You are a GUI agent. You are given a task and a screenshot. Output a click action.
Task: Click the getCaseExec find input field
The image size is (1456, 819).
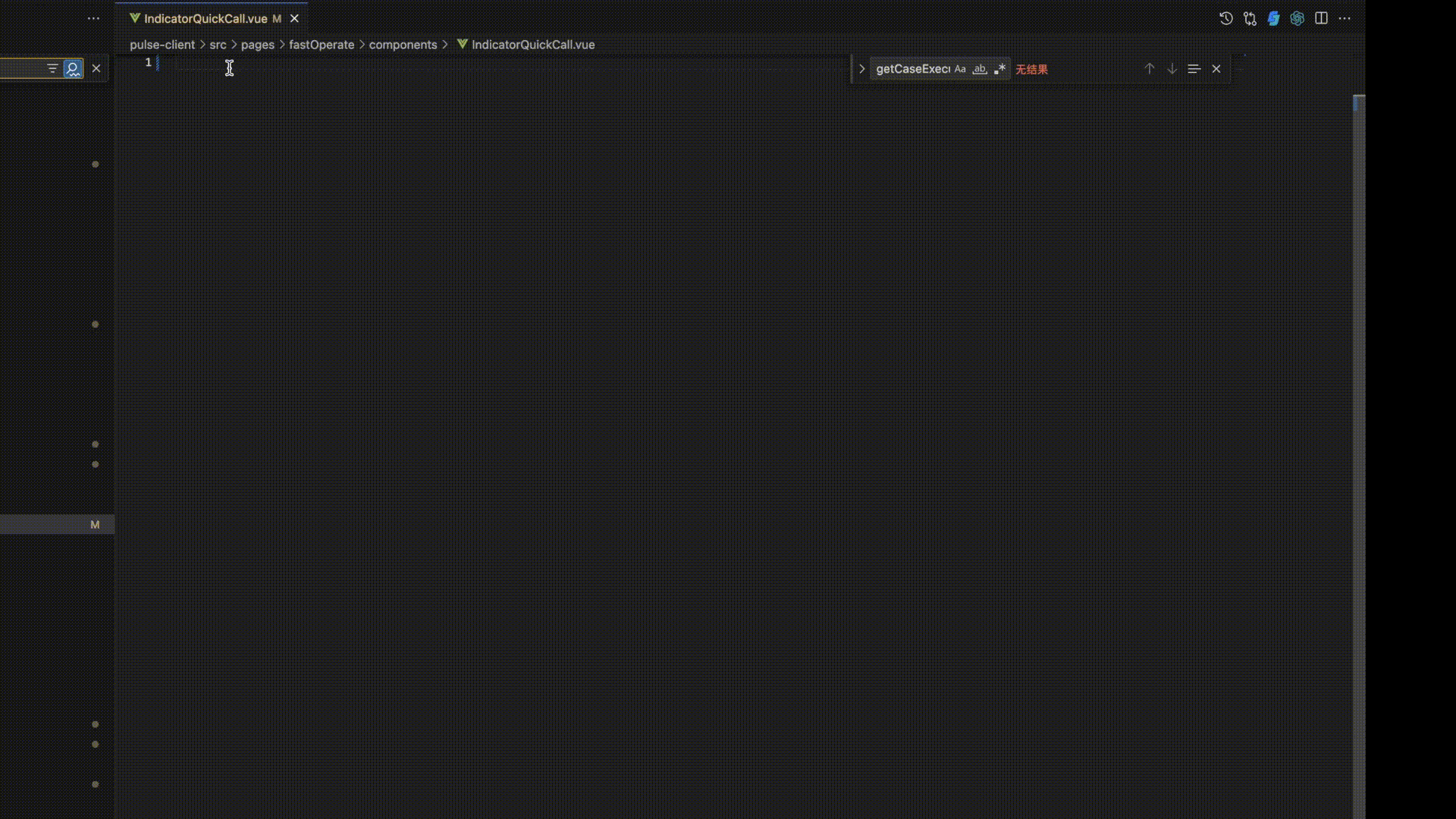tap(912, 69)
